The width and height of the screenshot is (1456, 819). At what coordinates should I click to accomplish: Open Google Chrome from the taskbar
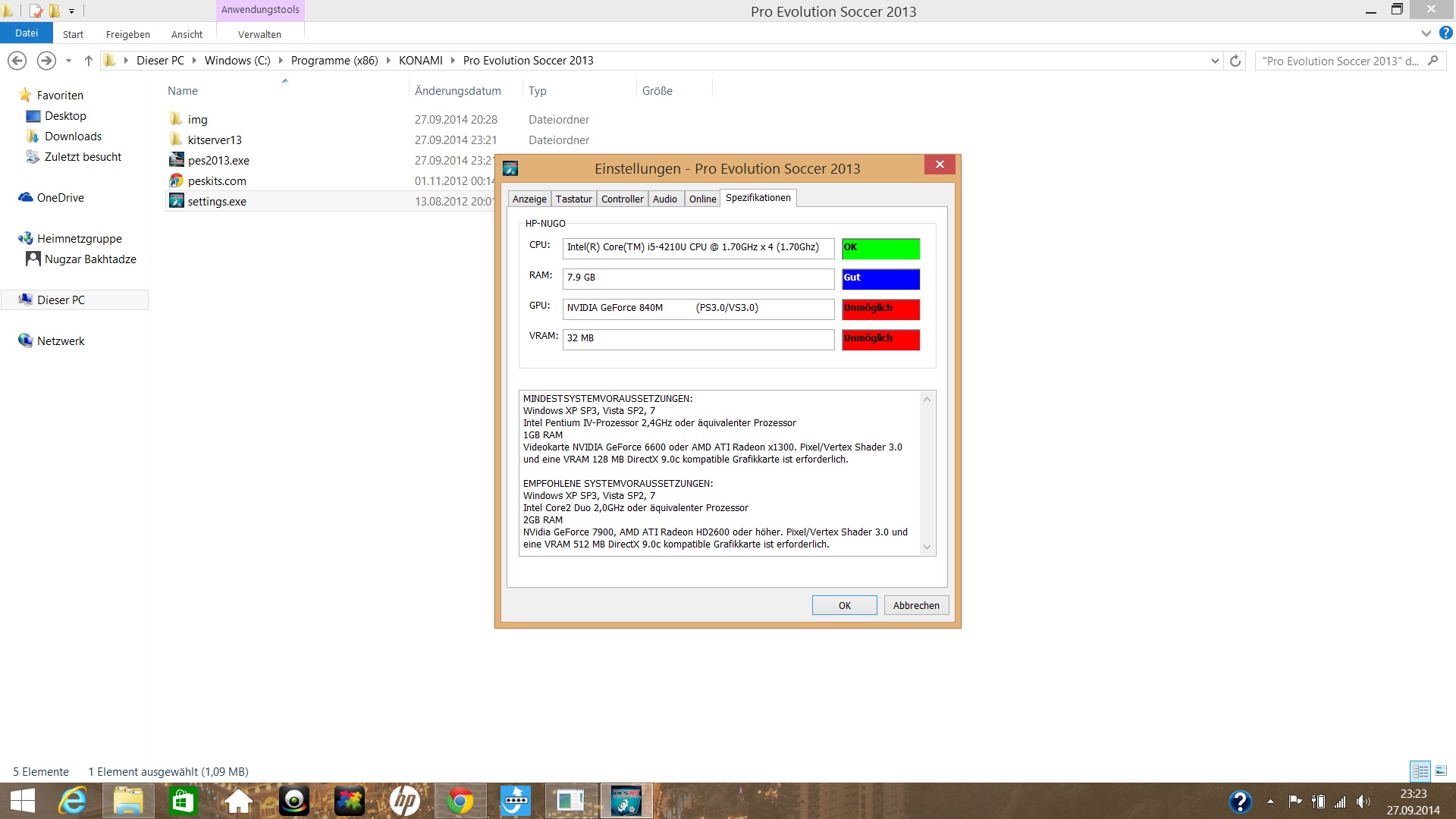click(460, 801)
